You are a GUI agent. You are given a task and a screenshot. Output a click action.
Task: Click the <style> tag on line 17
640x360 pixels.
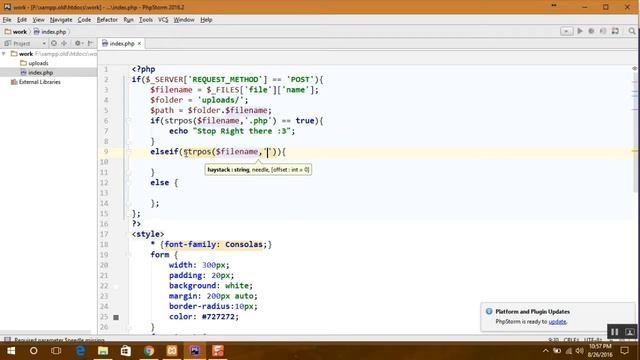point(148,234)
